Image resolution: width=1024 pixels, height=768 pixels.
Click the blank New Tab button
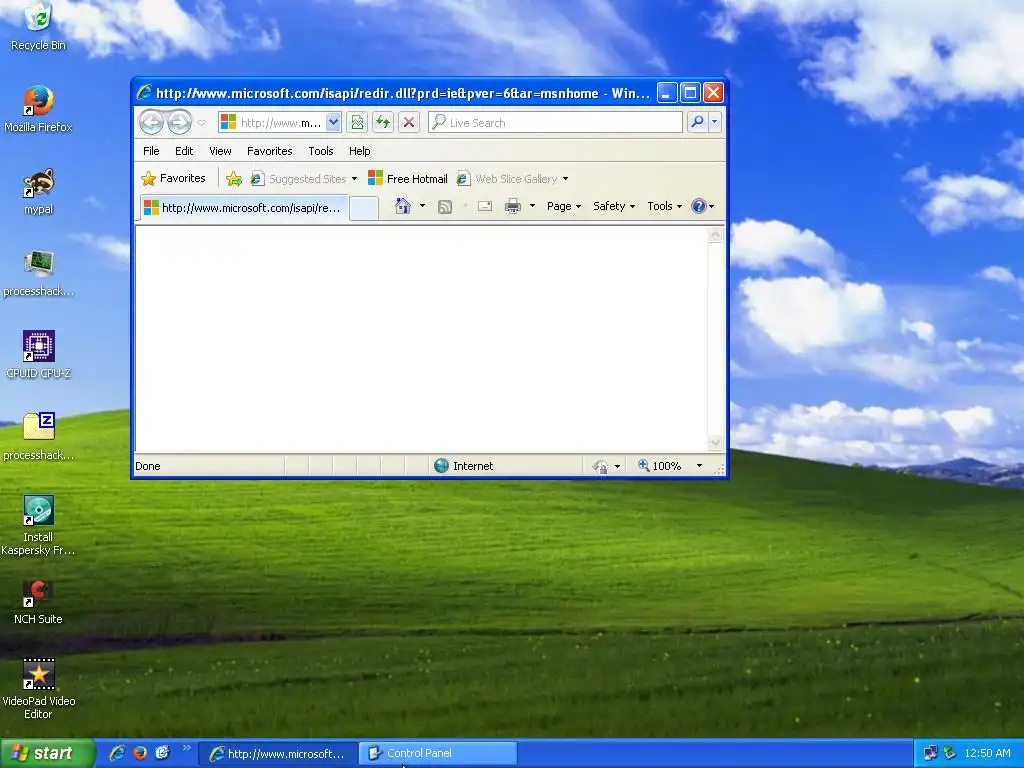364,208
